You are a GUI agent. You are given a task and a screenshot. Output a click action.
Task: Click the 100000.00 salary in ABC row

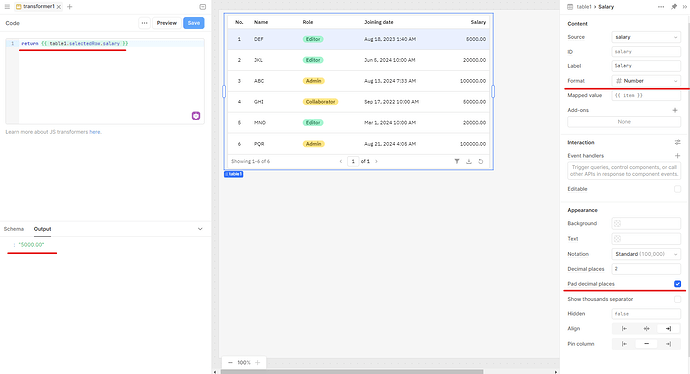point(473,81)
